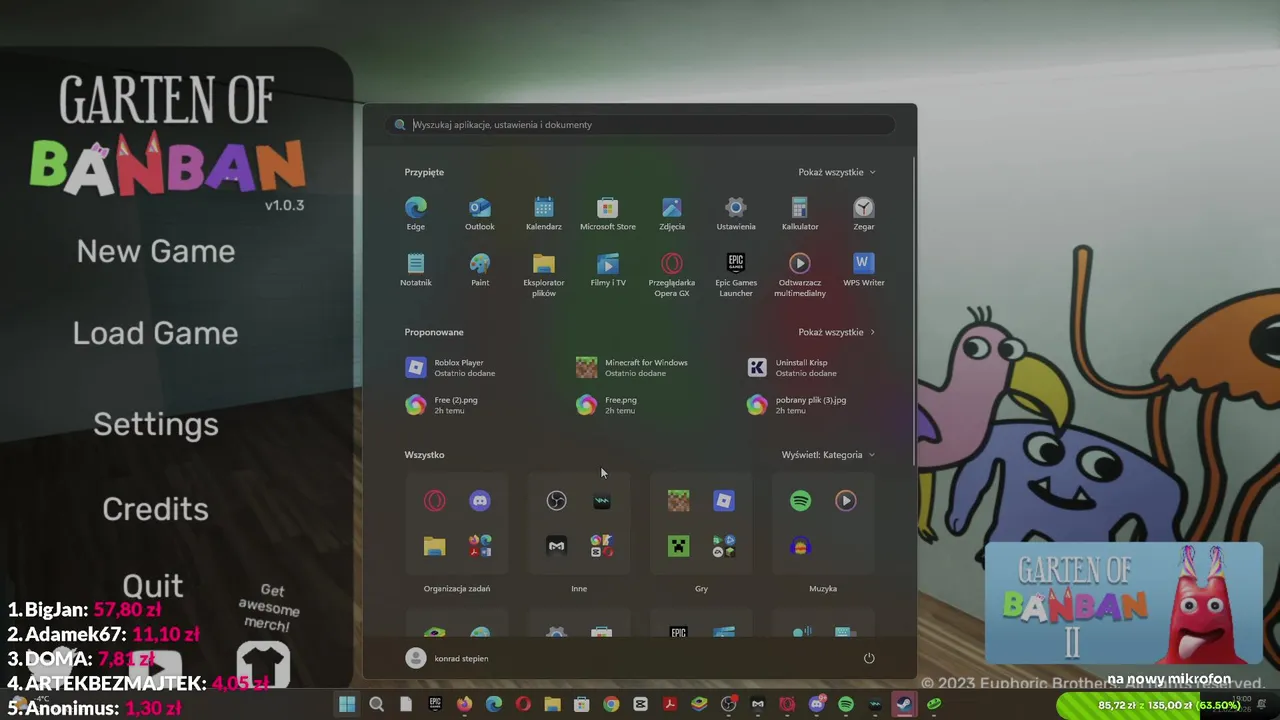Open Ustawienia settings app

(x=736, y=213)
